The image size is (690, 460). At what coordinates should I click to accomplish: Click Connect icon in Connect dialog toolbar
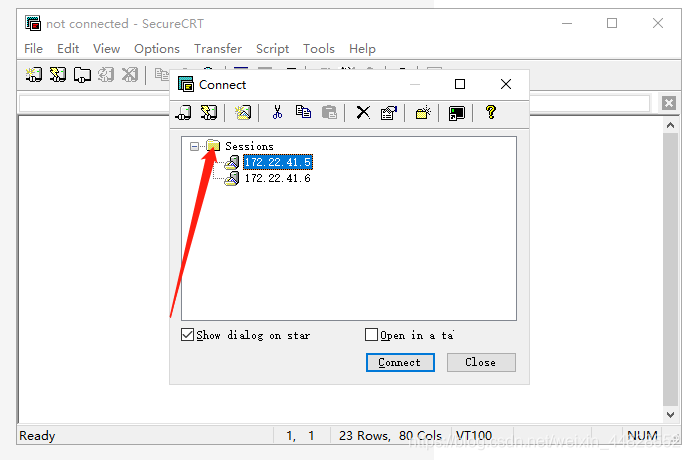(184, 113)
